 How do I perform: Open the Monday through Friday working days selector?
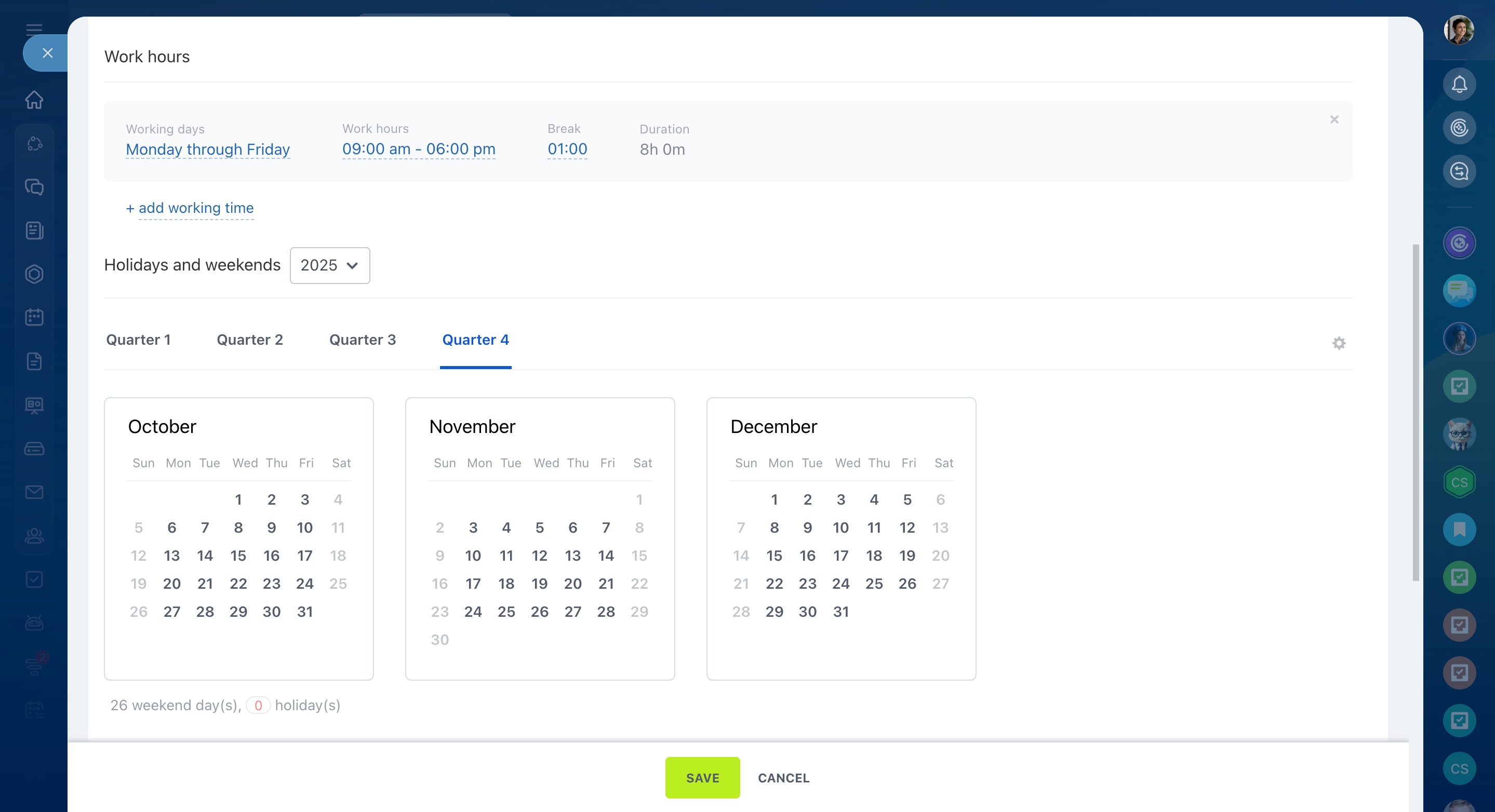208,150
